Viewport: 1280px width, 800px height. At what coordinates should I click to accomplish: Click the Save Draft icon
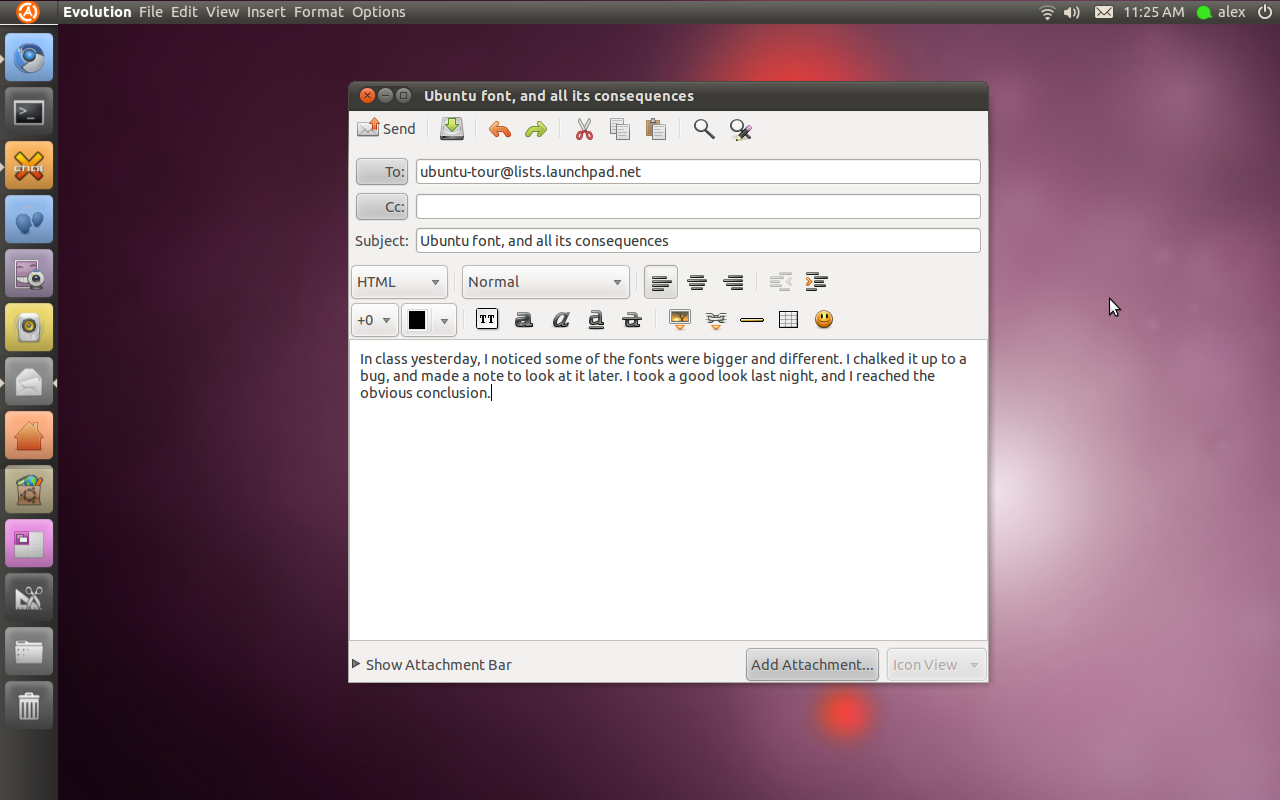tap(452, 129)
